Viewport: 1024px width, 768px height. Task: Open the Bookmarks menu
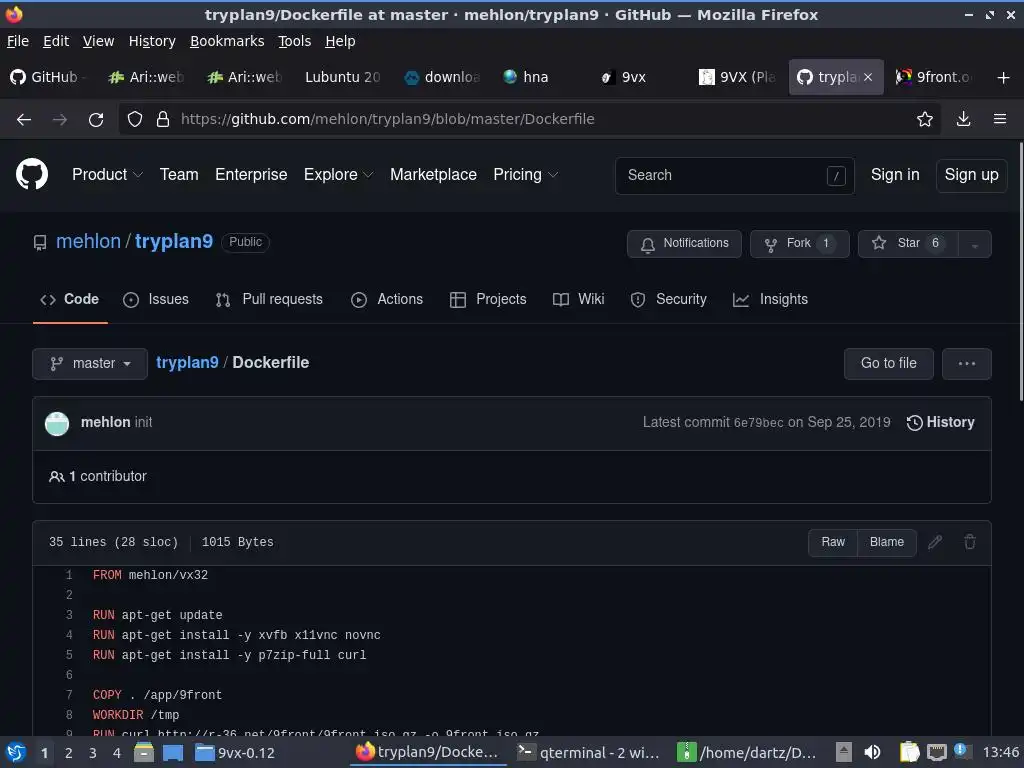pos(227,41)
